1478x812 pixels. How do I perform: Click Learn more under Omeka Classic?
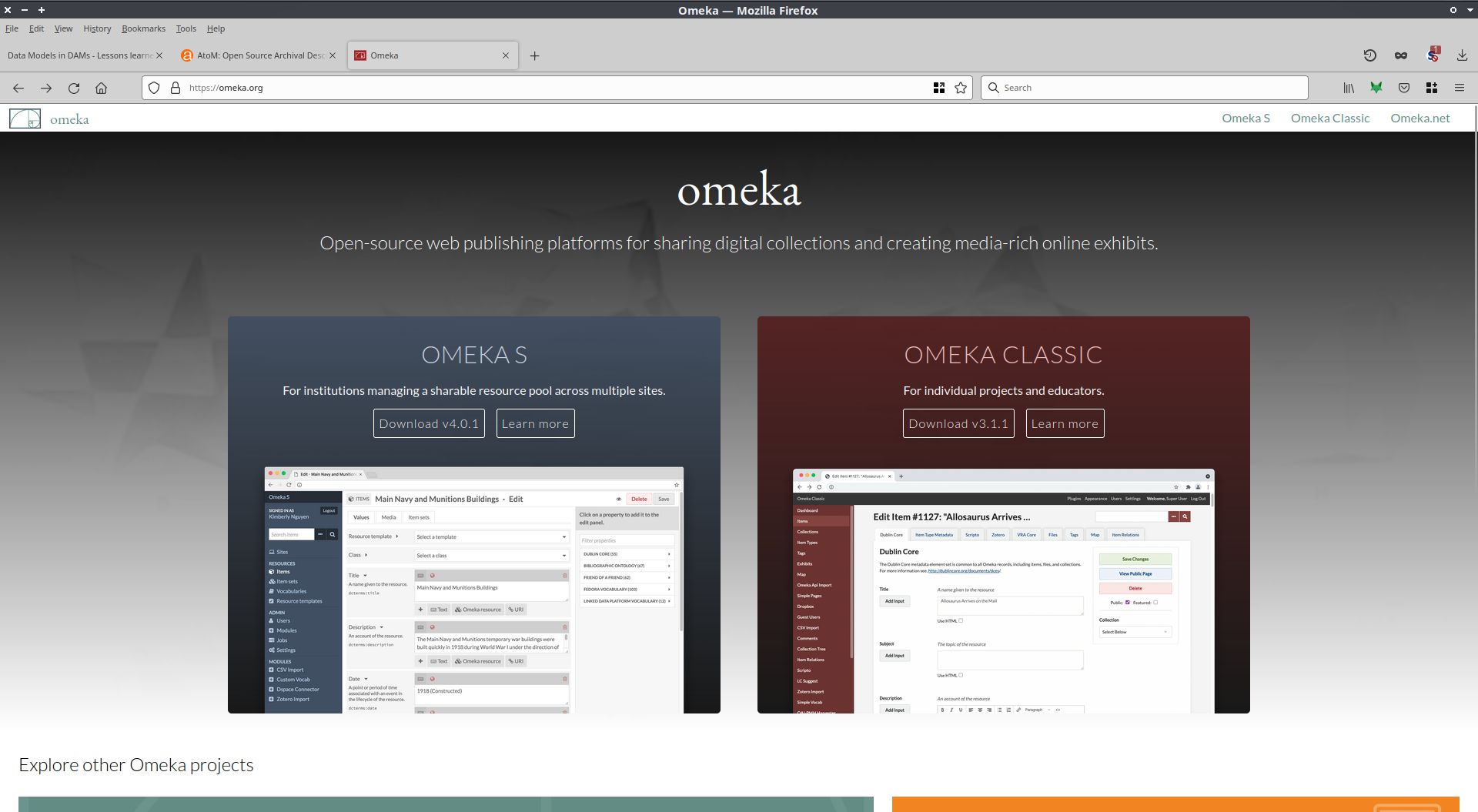[x=1065, y=423]
